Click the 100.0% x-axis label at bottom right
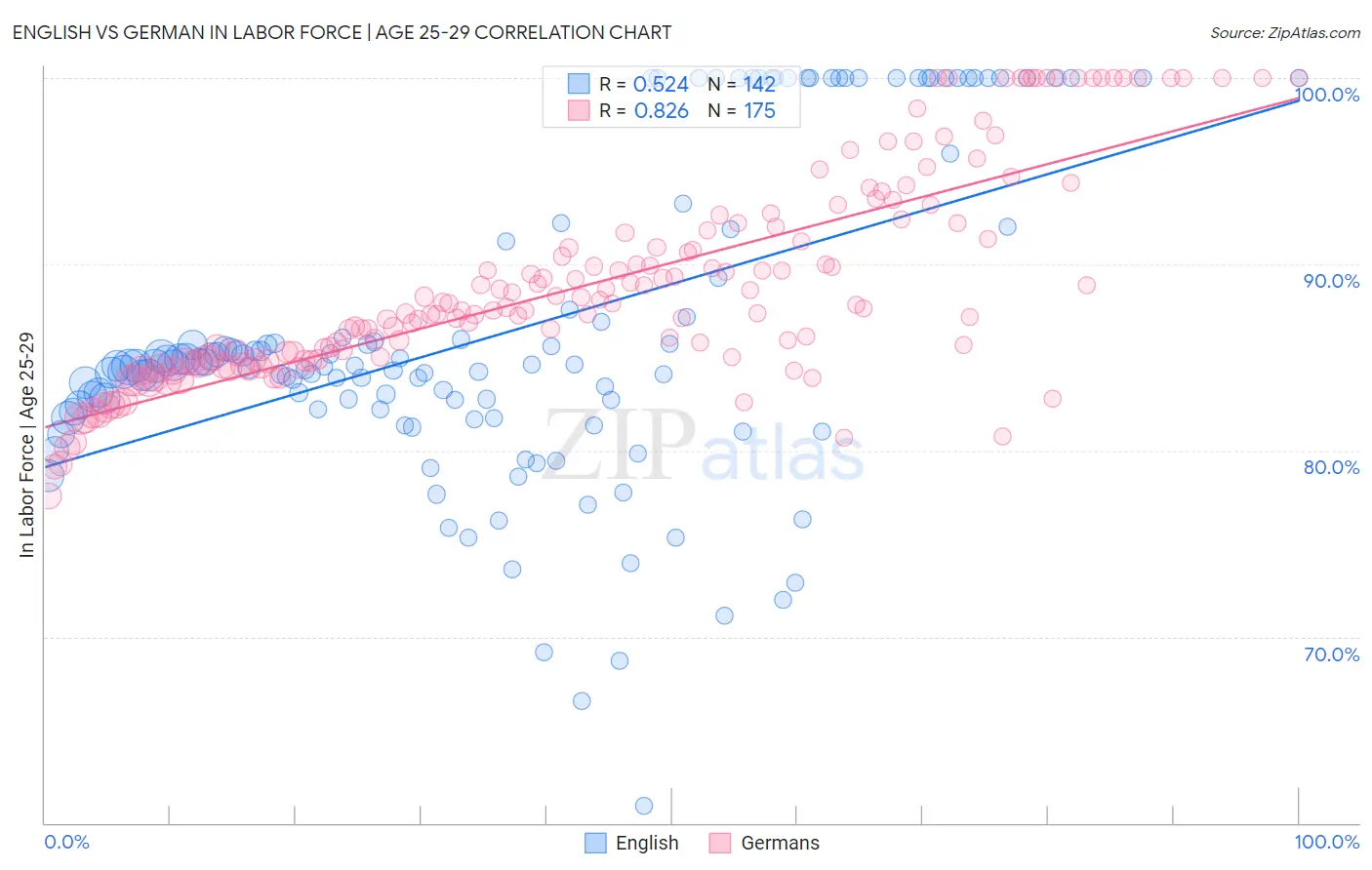 pyautogui.click(x=1327, y=842)
